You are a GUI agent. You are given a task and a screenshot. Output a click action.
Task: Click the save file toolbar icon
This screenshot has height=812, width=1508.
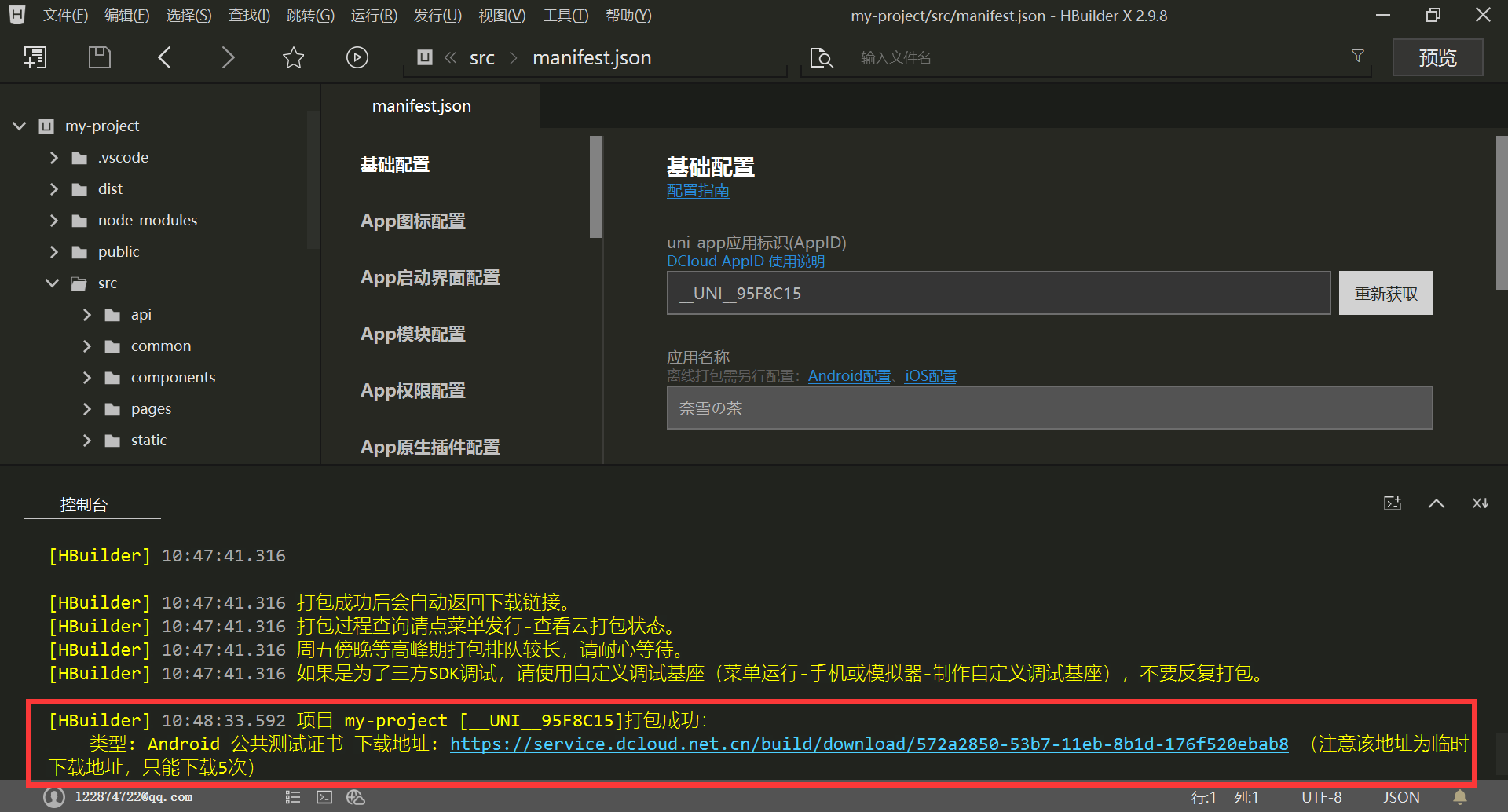coord(100,57)
